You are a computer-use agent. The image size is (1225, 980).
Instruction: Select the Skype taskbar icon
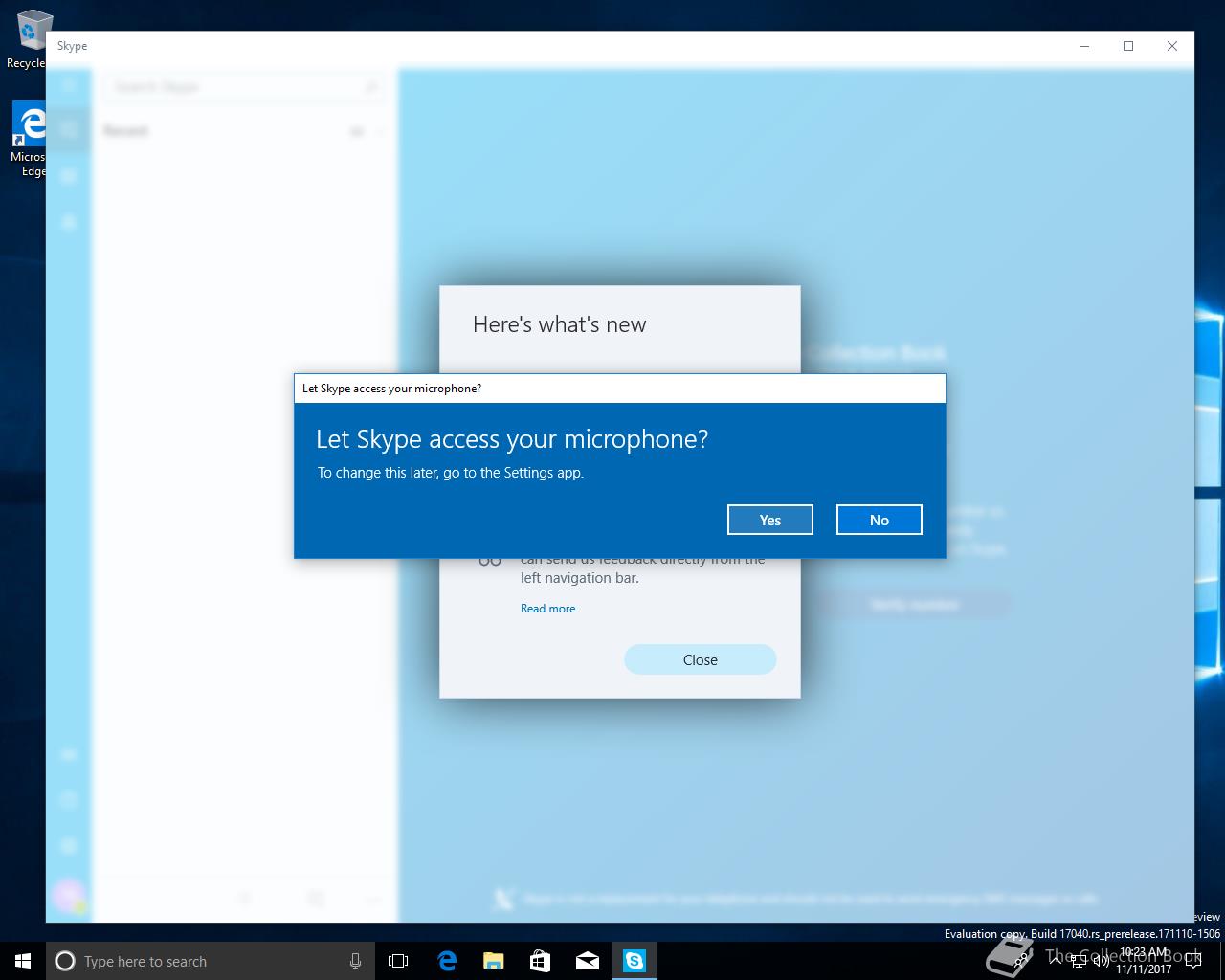pyautogui.click(x=635, y=961)
